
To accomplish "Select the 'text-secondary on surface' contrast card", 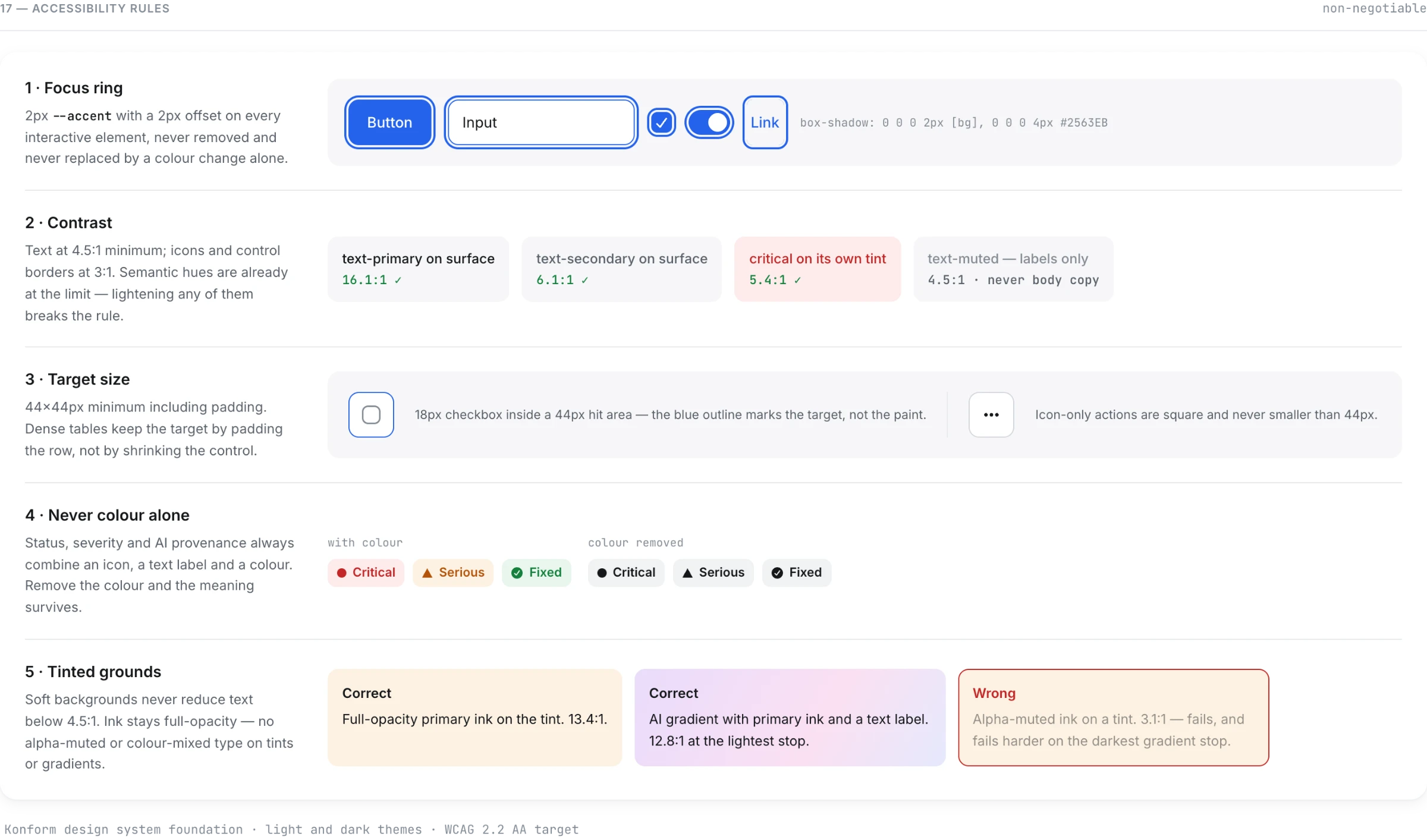I will tap(621, 269).
